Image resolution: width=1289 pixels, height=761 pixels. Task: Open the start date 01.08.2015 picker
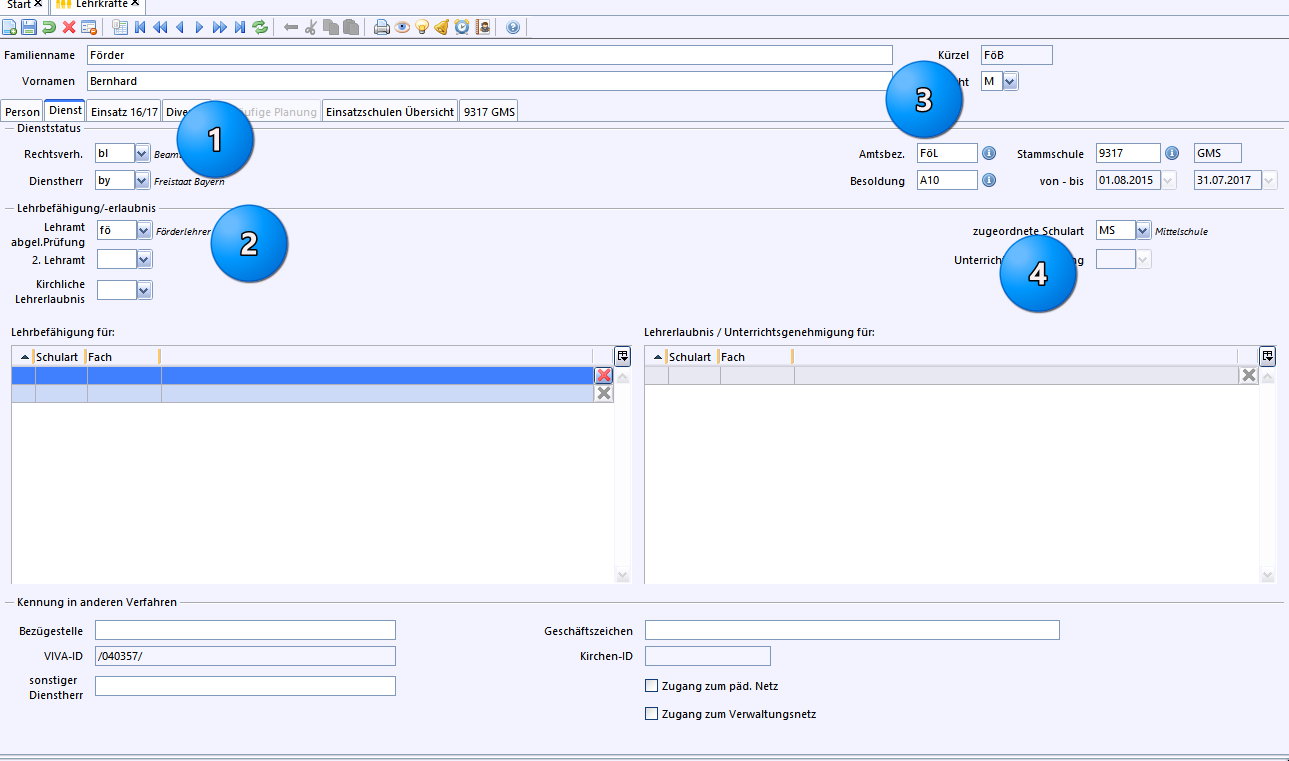(1169, 180)
